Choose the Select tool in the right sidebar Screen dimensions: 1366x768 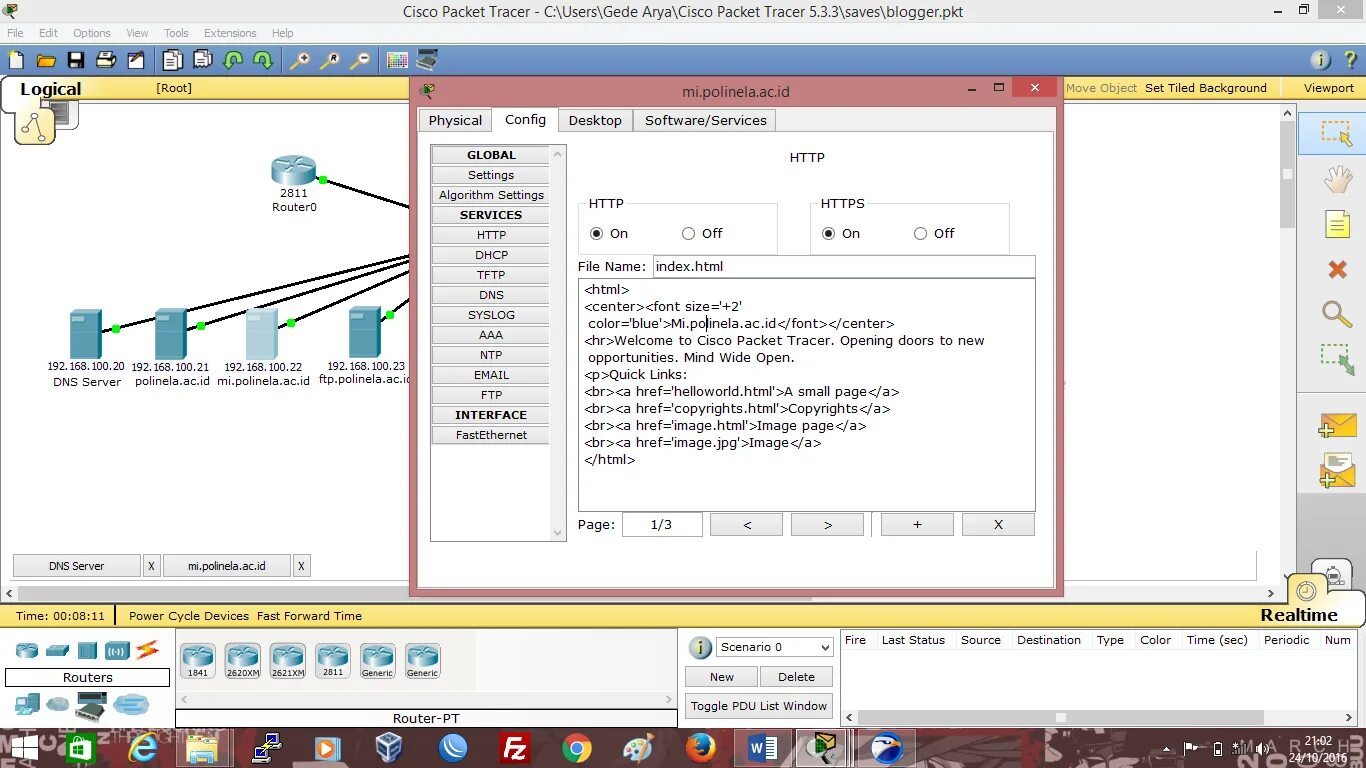pyautogui.click(x=1337, y=133)
